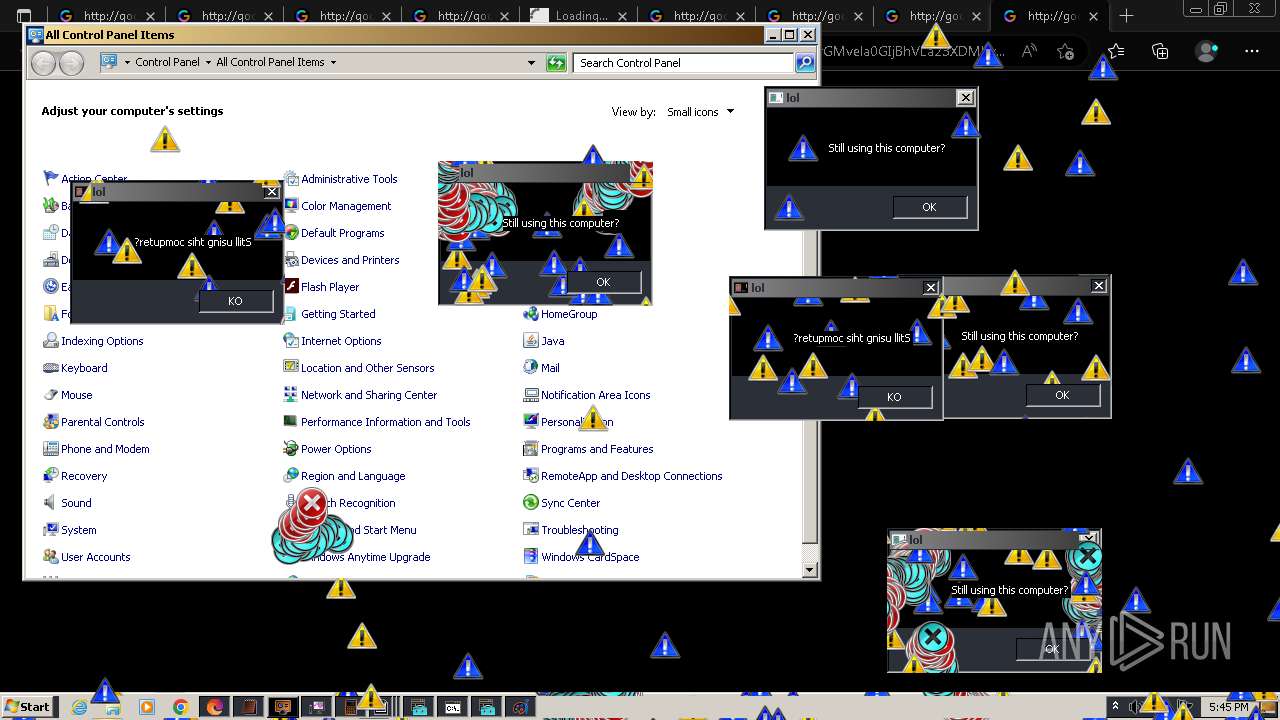This screenshot has width=1280, height=720.
Task: Click the taskbar clock showing 5:45 PM
Action: [1229, 707]
